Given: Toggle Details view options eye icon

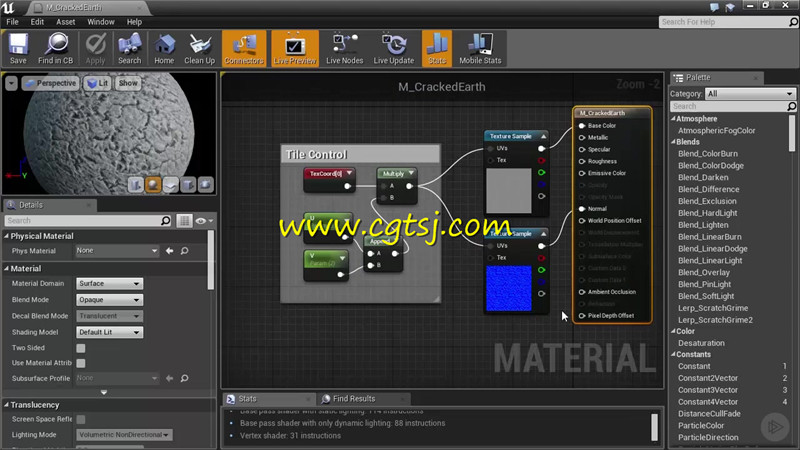Looking at the screenshot, I should pyautogui.click(x=203, y=220).
